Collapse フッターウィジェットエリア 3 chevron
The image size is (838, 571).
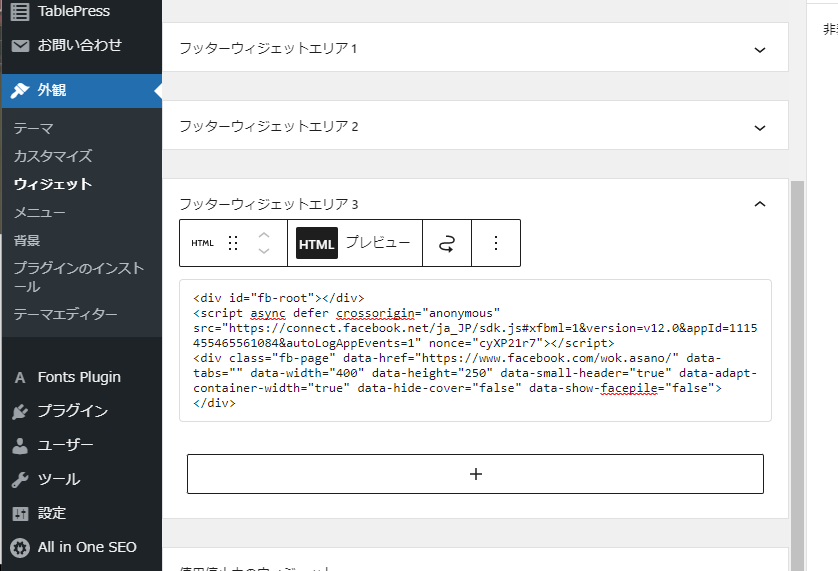pyautogui.click(x=759, y=204)
